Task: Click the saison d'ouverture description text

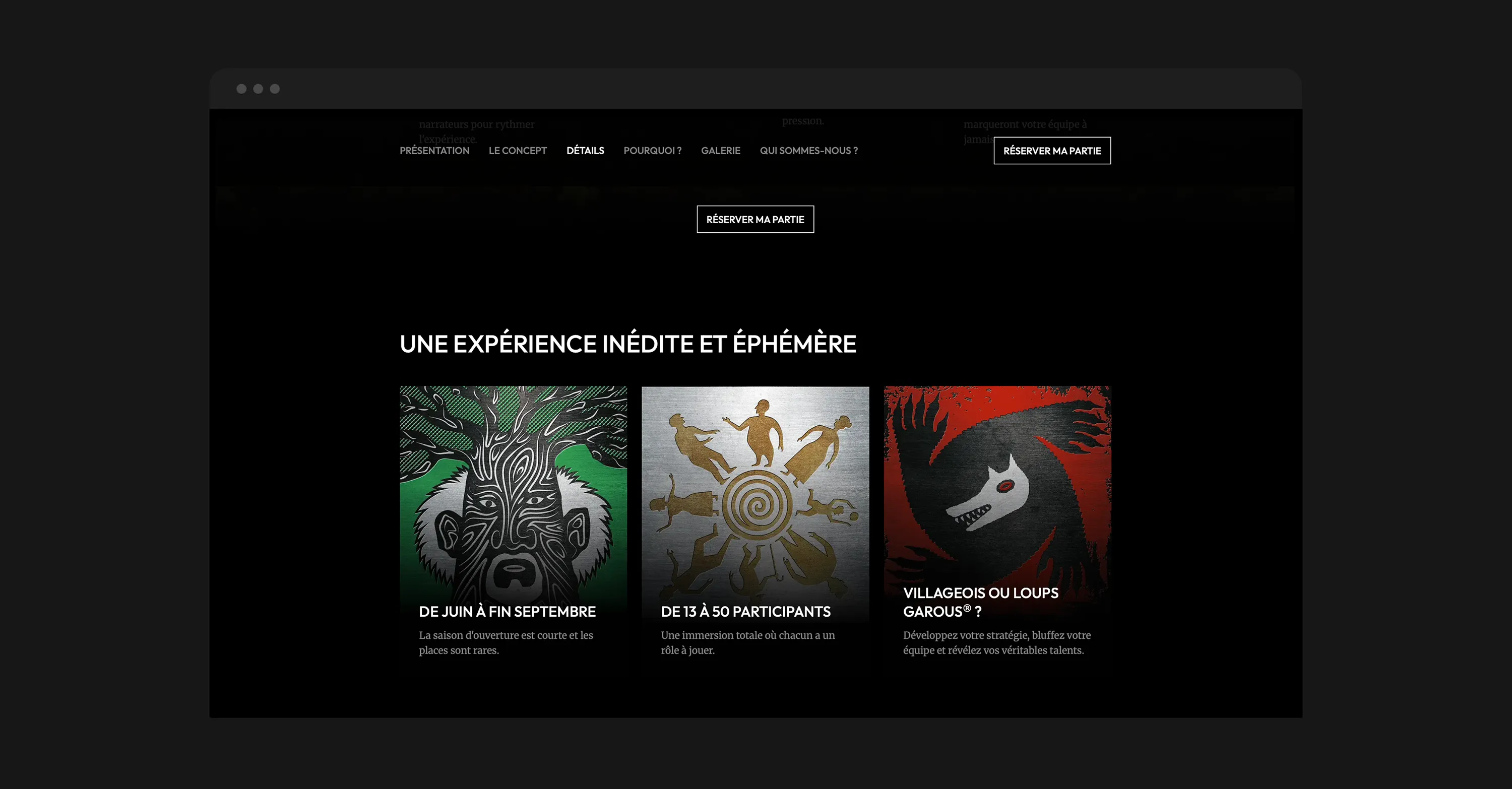Action: tap(506, 643)
